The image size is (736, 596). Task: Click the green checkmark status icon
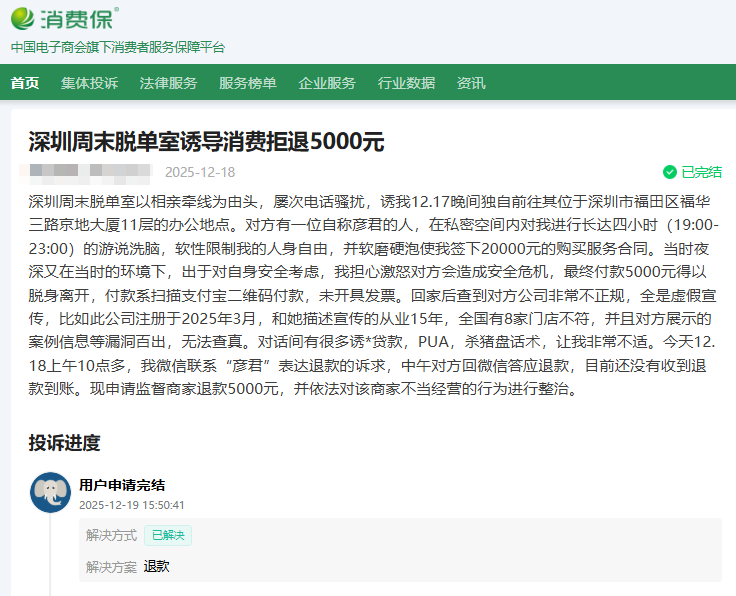click(669, 172)
